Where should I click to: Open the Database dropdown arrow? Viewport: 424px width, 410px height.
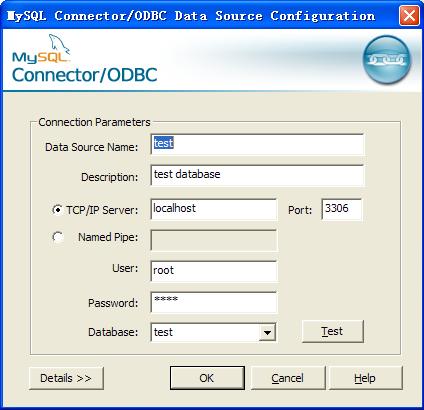[x=267, y=332]
